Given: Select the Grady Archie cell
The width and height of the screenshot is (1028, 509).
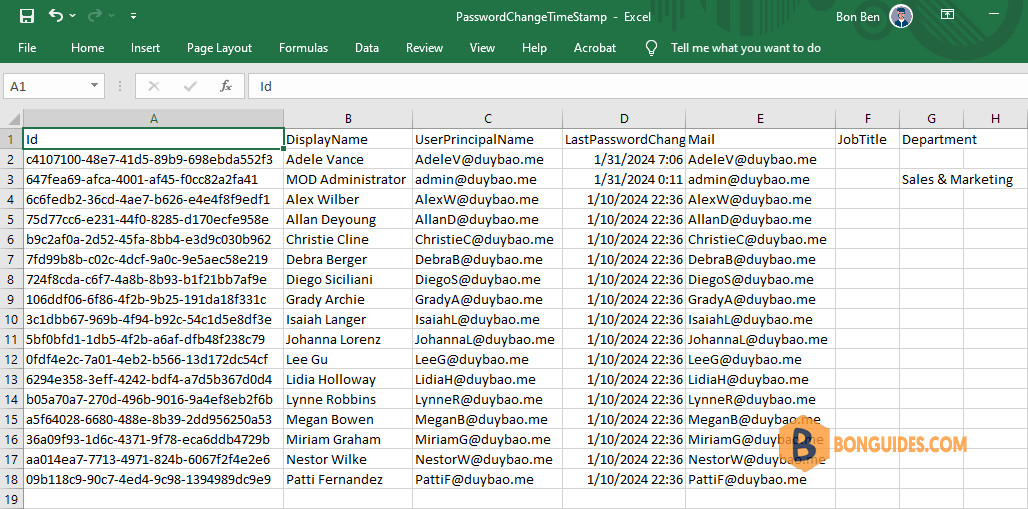Looking at the screenshot, I should pos(348,299).
